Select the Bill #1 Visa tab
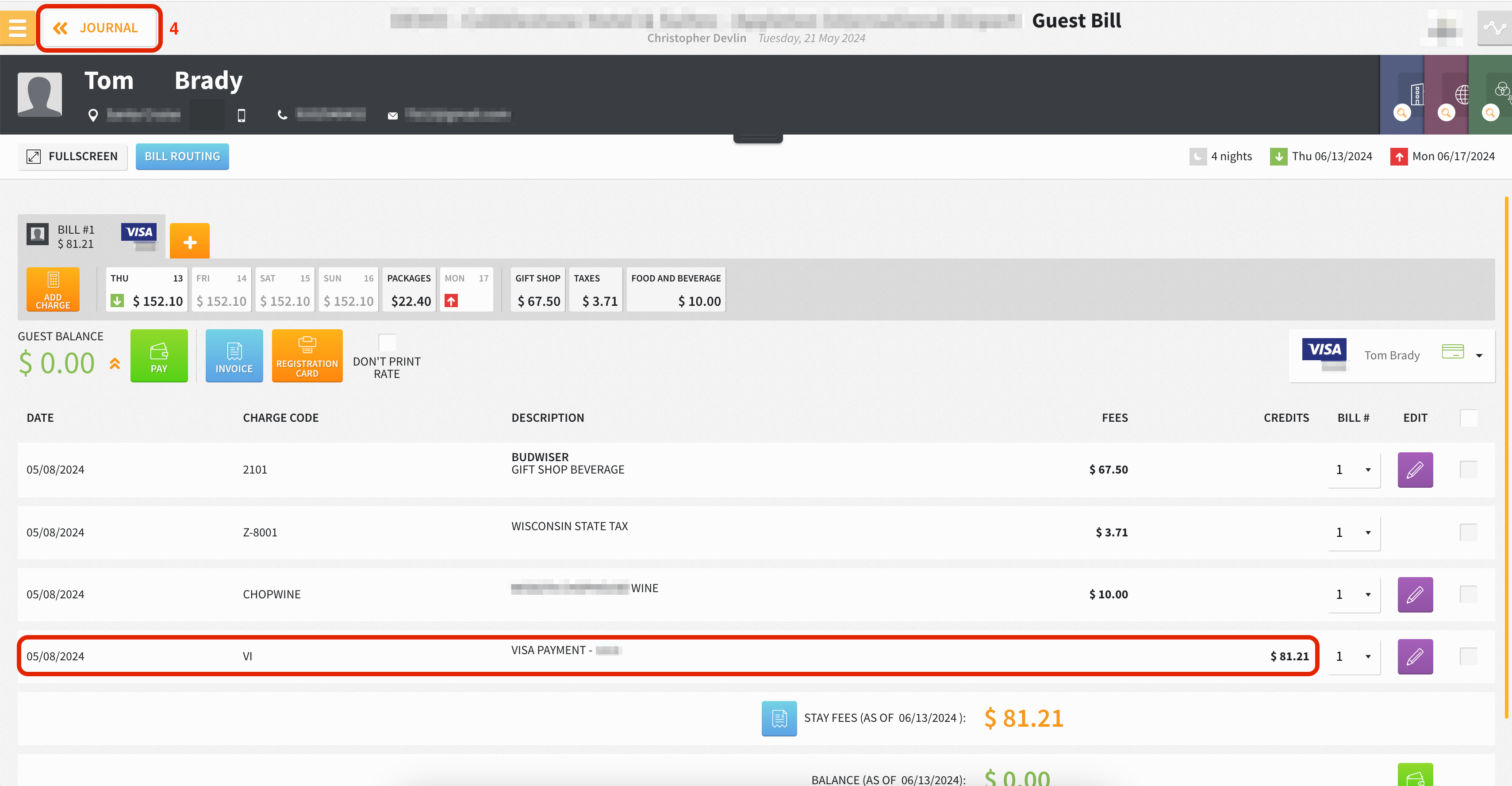 [92, 237]
